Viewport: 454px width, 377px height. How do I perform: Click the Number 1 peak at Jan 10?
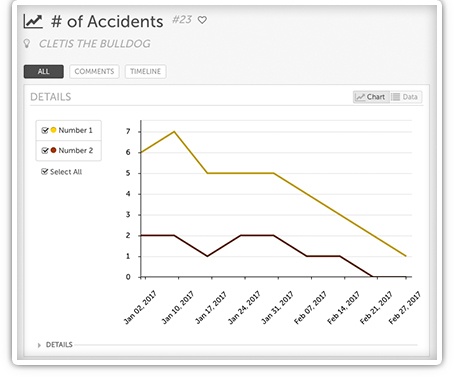(x=174, y=132)
